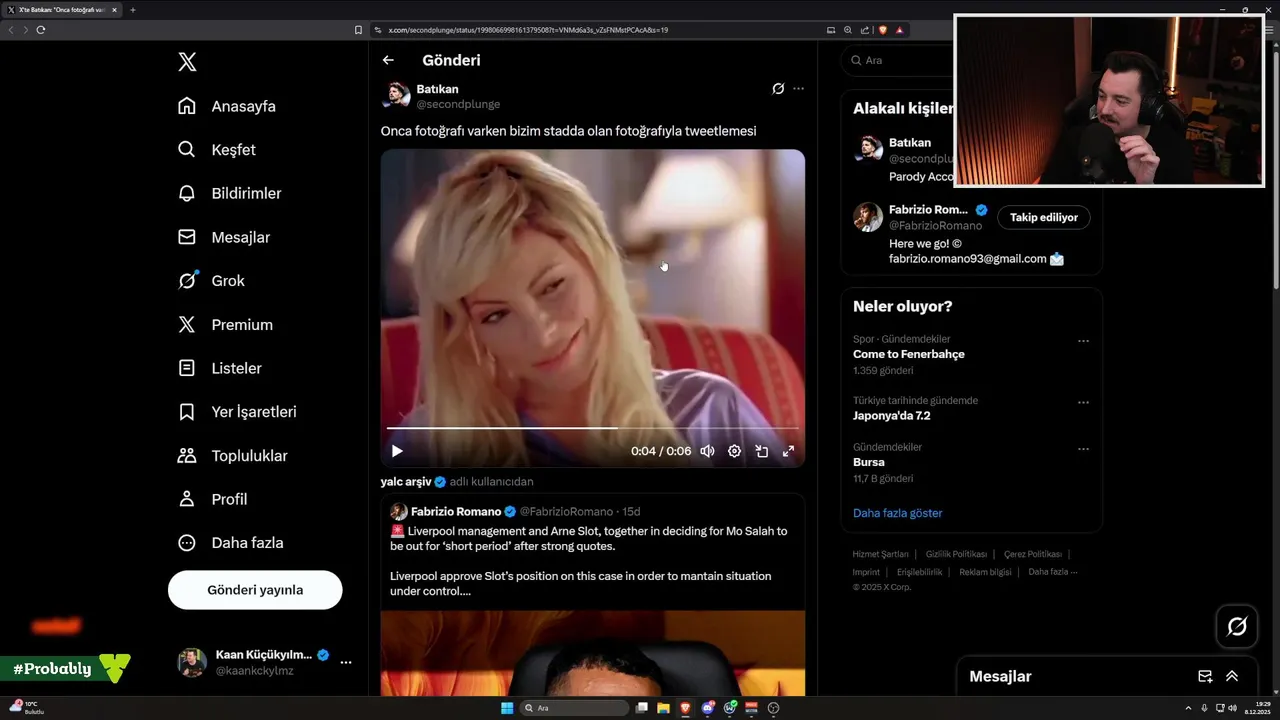1280x720 pixels.
Task: Reload the page in browser toolbar
Action: [x=41, y=30]
